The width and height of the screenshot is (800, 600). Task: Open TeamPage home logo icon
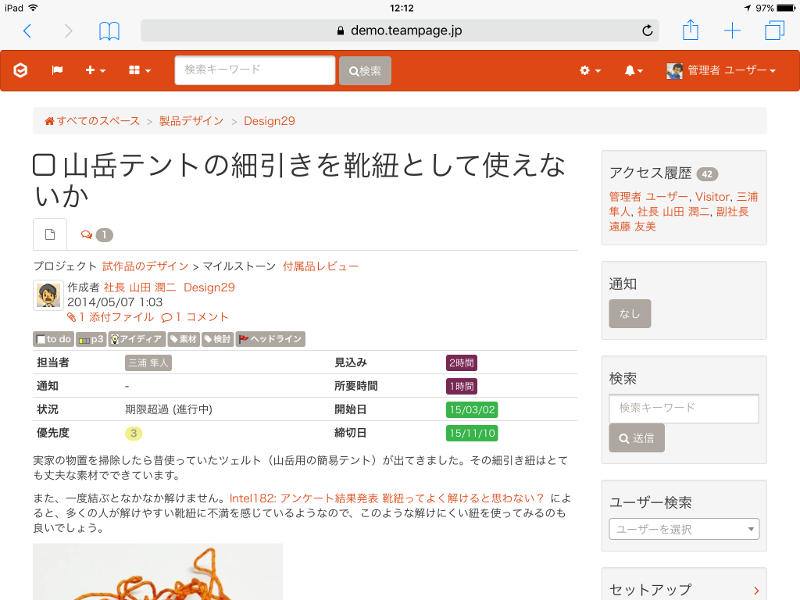[x=20, y=70]
